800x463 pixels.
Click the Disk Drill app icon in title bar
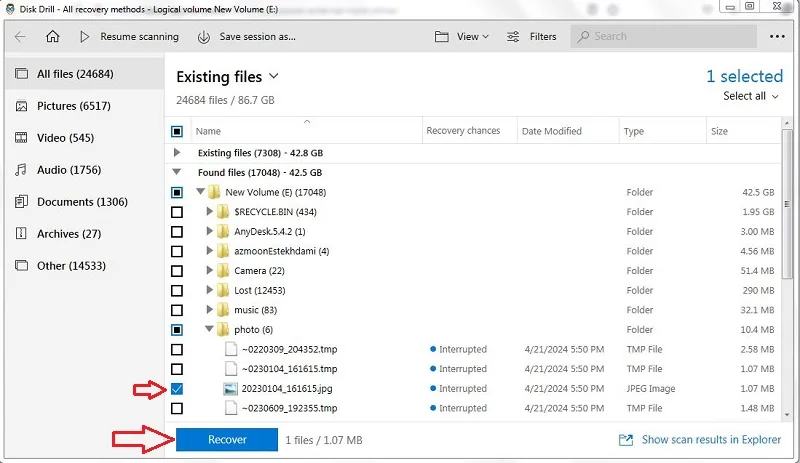tap(10, 9)
